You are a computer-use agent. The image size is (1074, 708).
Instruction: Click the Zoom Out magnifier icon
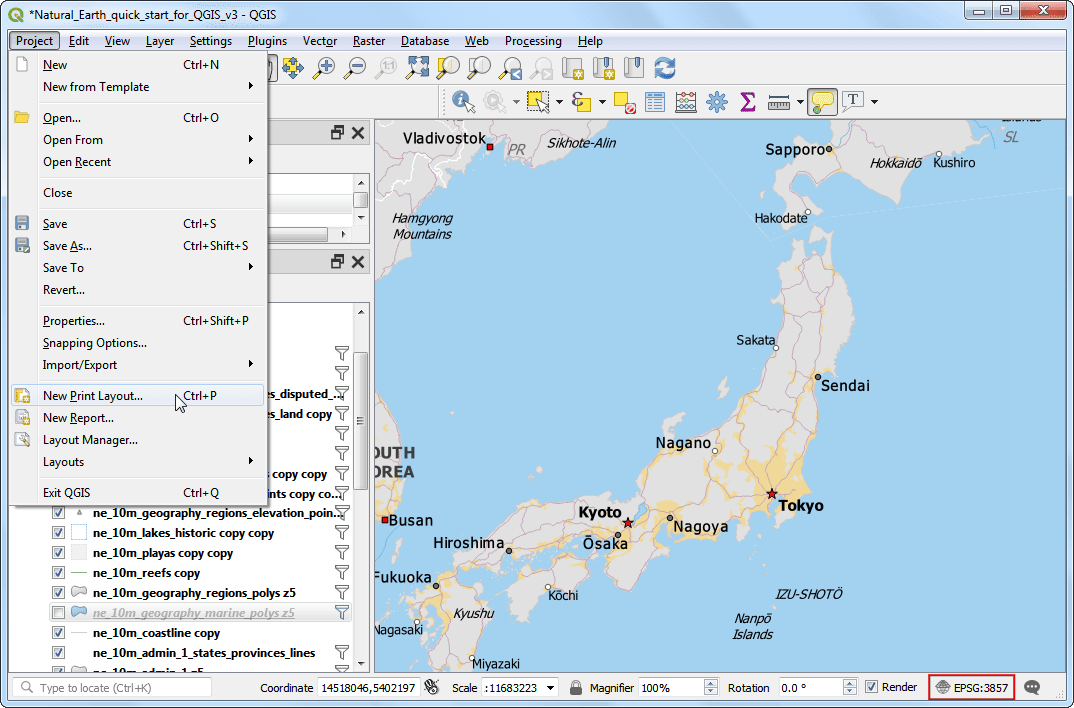pos(355,67)
